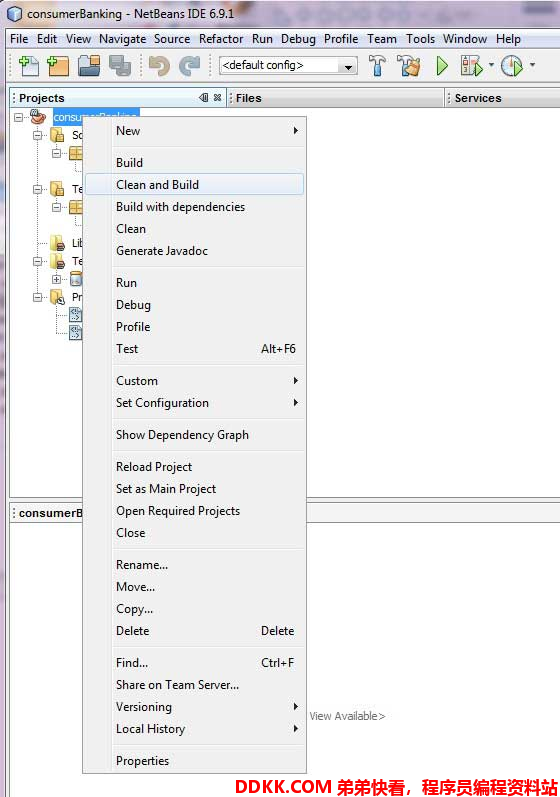Collapse the Source Packages tree node
The width and height of the screenshot is (560, 797).
38,135
